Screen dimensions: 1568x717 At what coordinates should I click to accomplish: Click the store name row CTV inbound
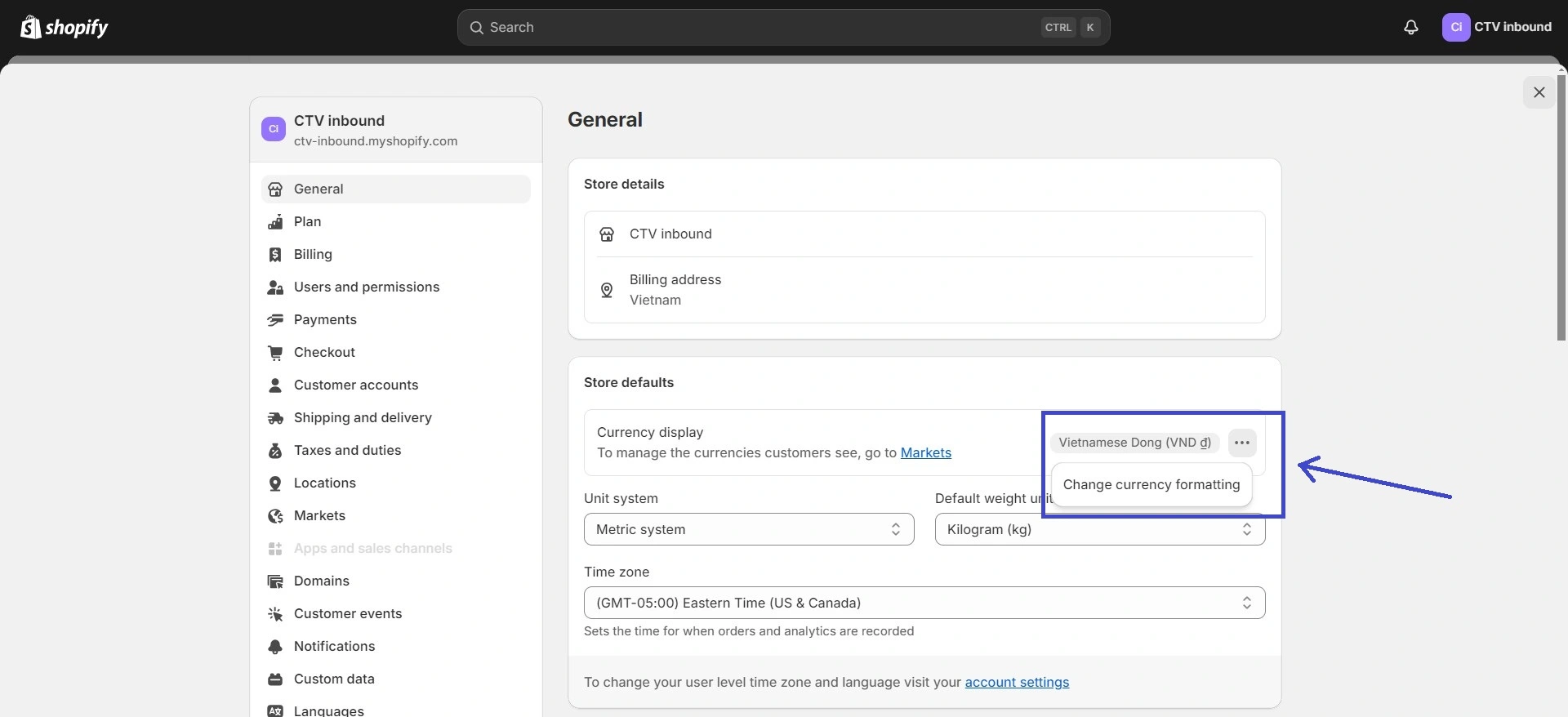(x=924, y=234)
